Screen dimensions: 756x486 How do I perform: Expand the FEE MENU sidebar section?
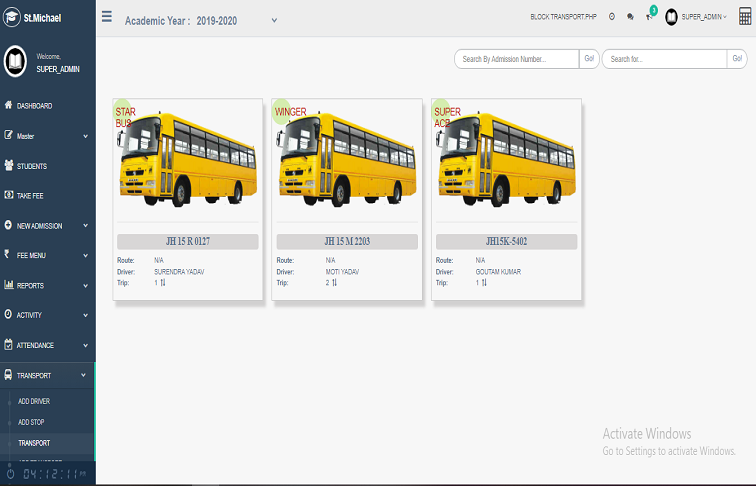coord(47,256)
